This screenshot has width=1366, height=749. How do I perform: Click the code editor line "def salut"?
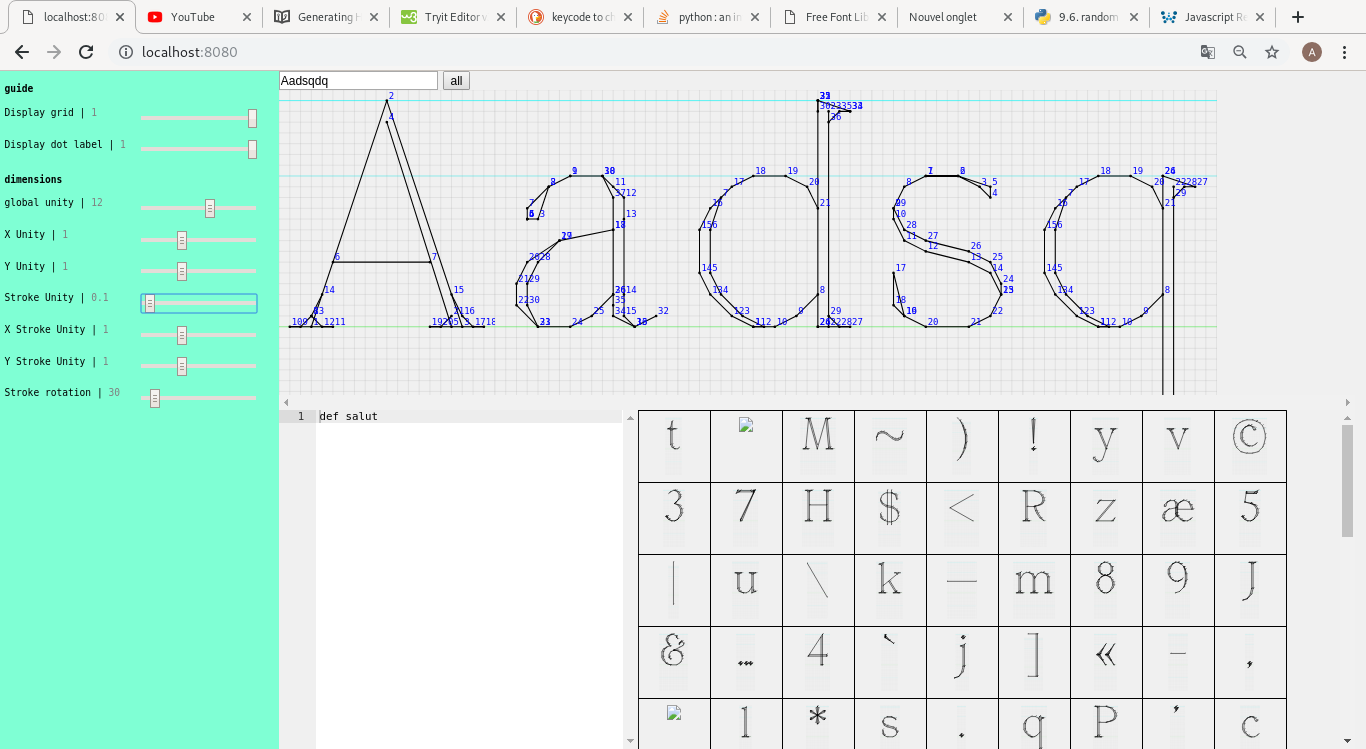[x=348, y=416]
